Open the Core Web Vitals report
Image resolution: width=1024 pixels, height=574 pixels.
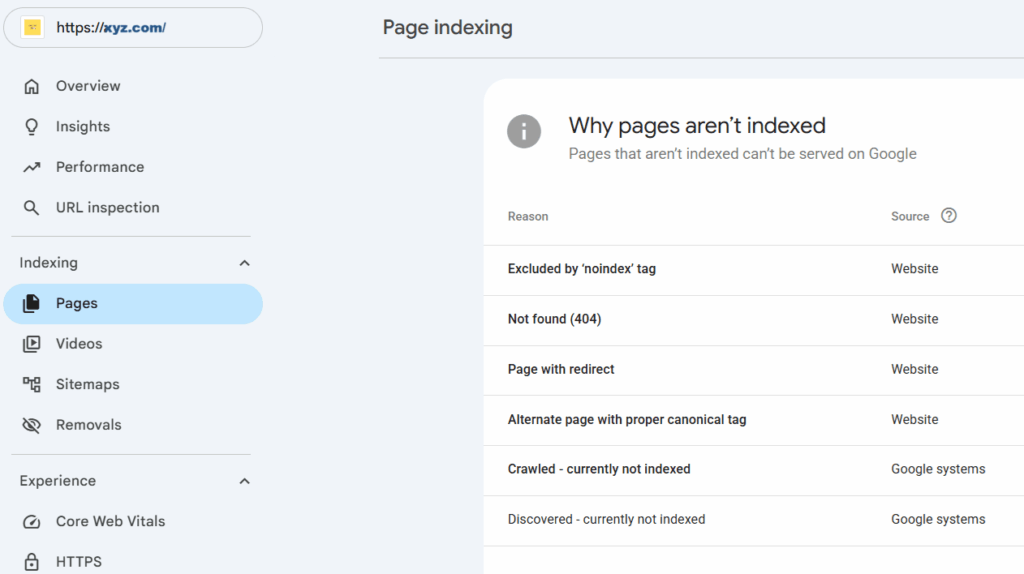110,521
